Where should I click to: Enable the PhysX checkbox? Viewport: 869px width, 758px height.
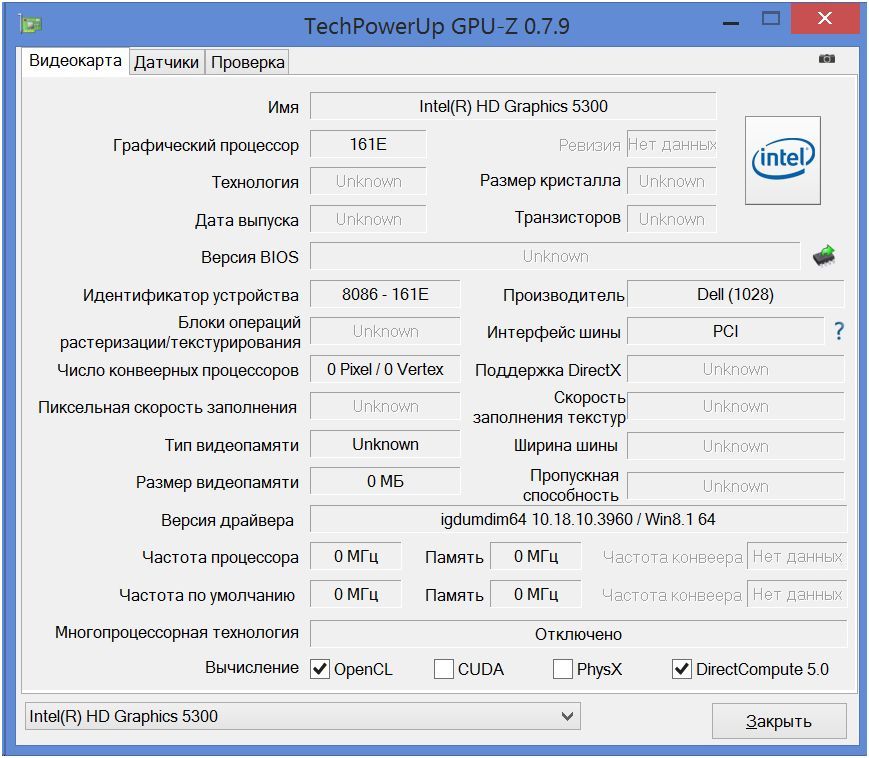click(x=562, y=669)
